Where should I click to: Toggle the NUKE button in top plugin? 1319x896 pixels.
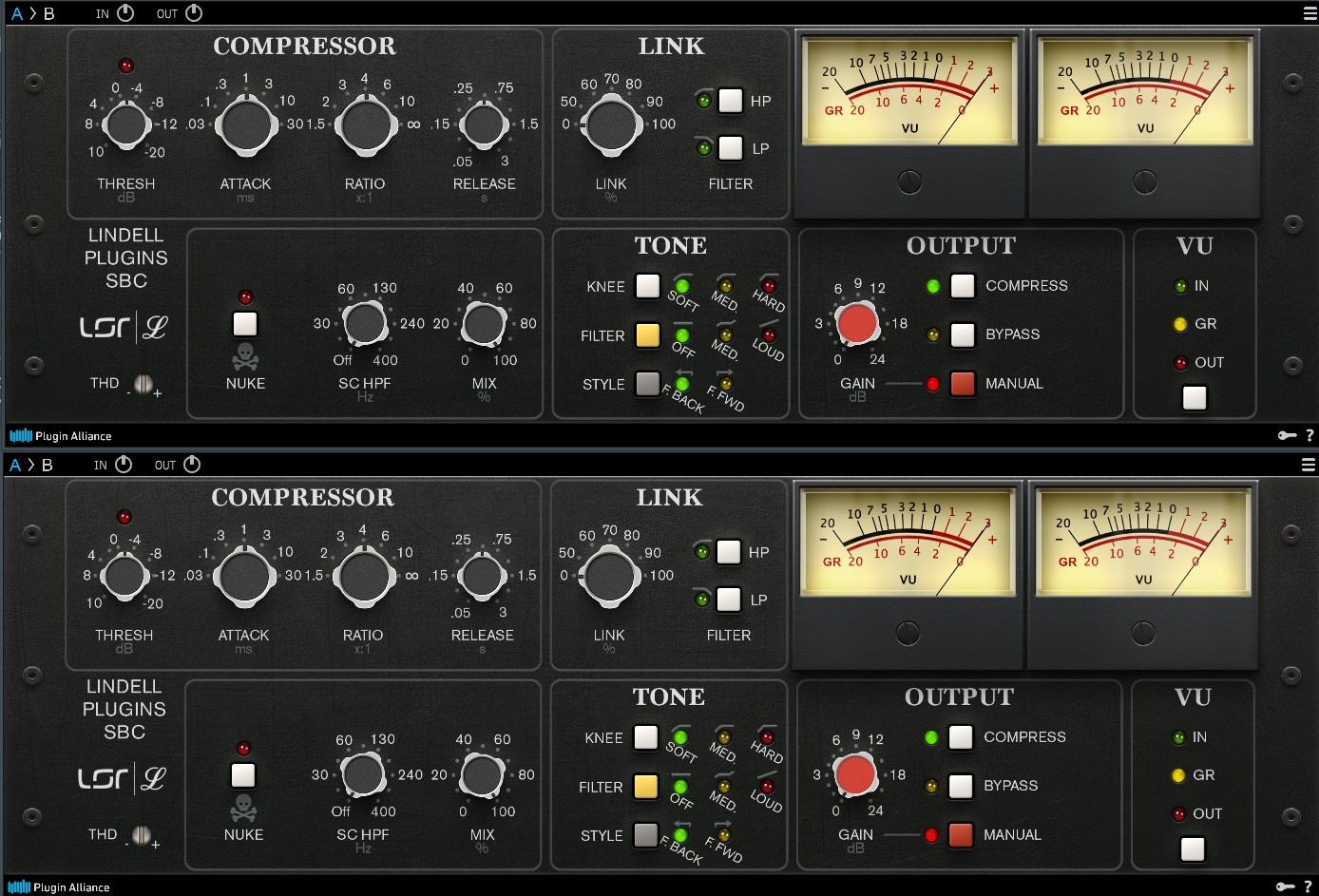click(x=245, y=324)
